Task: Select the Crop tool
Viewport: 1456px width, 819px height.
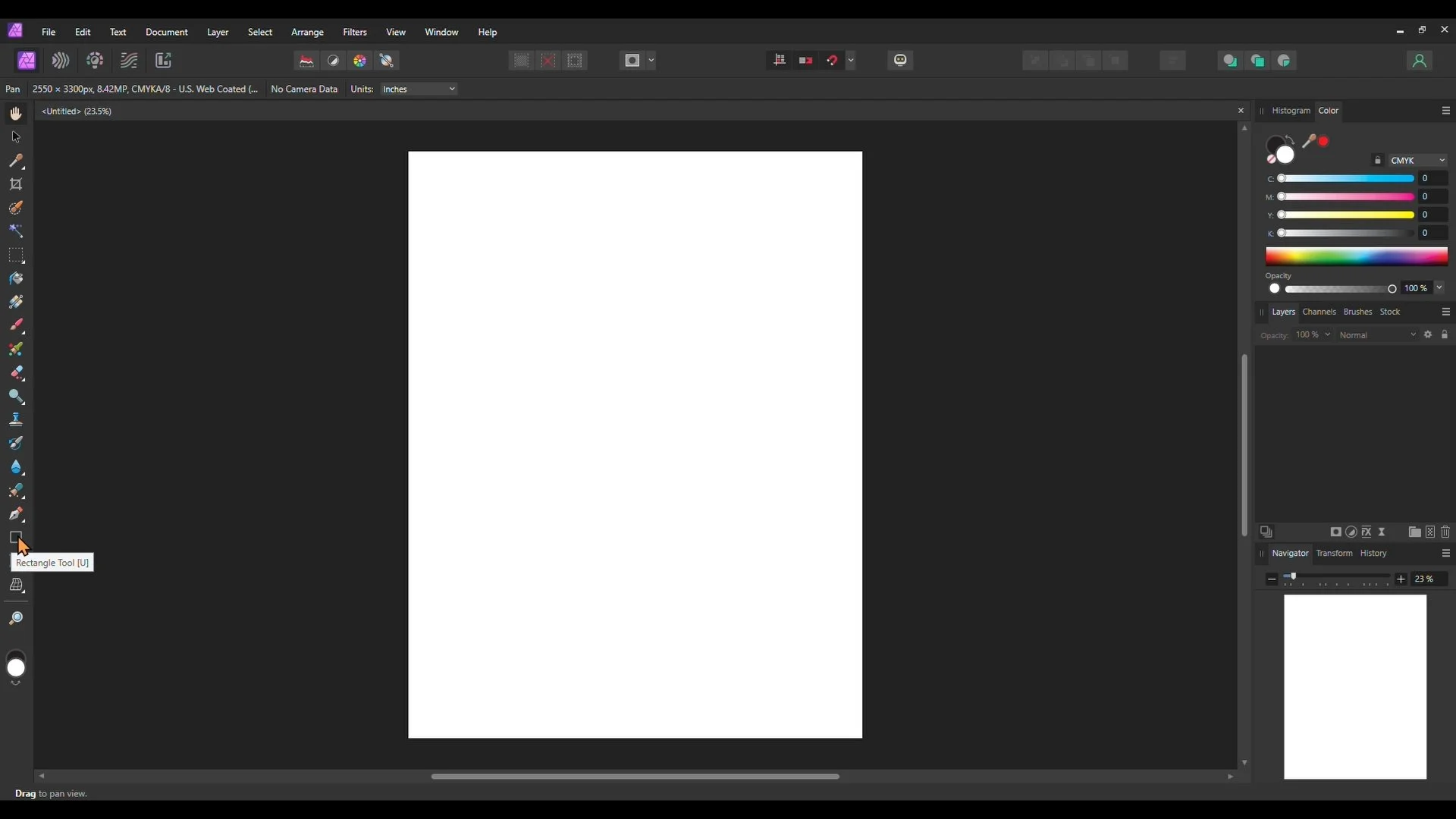Action: [16, 184]
